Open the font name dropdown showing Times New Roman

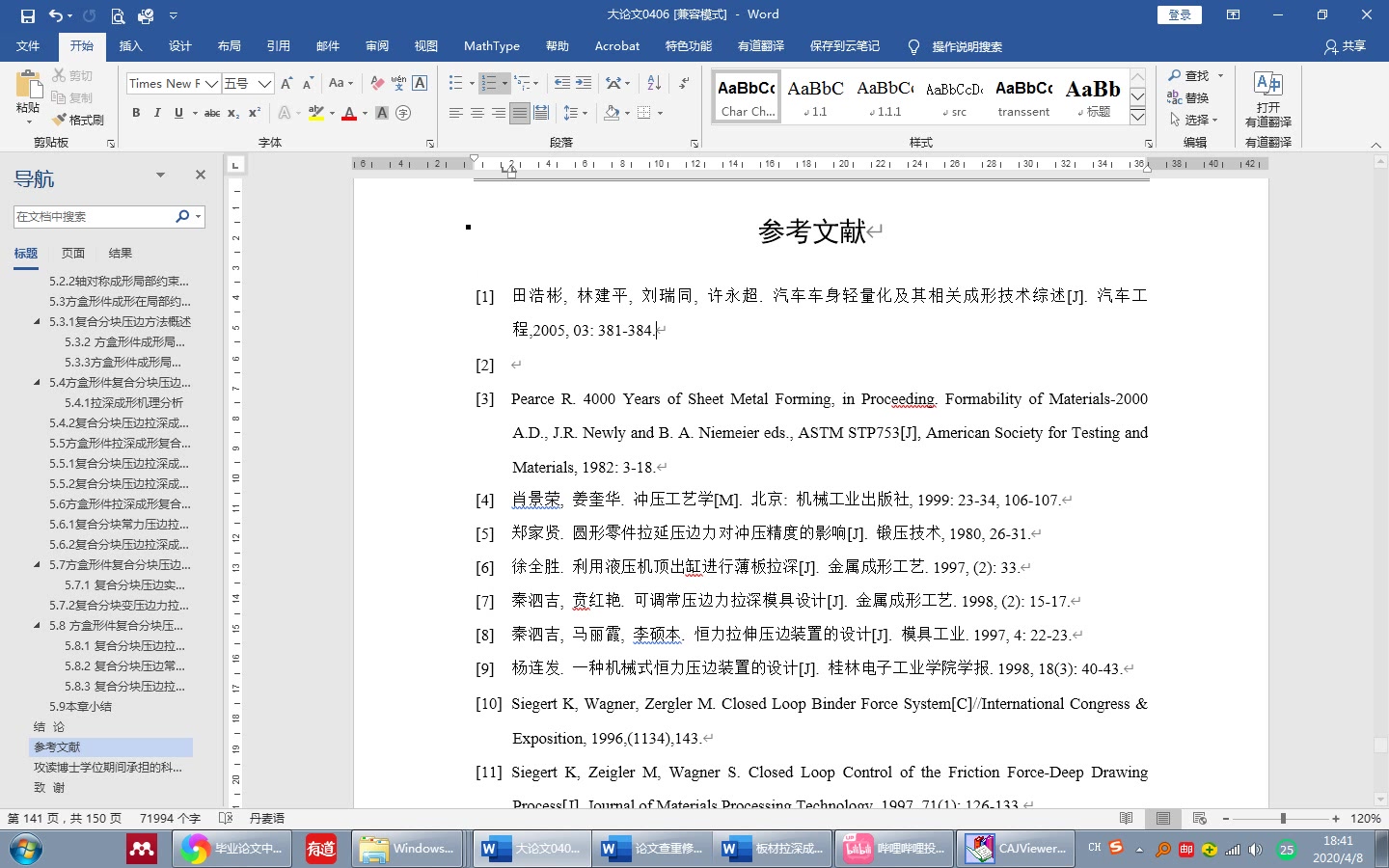211,84
